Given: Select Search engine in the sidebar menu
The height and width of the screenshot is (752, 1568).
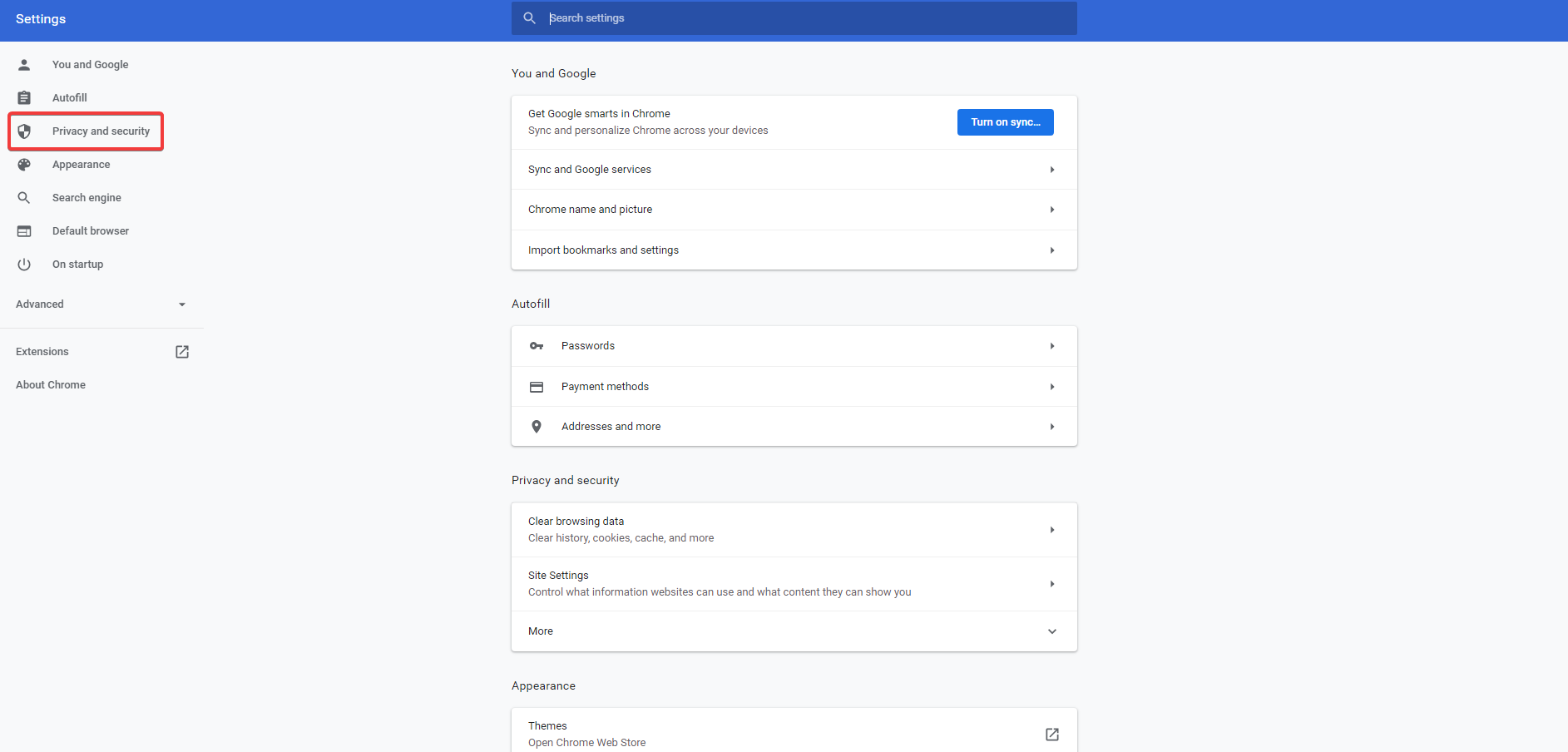Looking at the screenshot, I should click(87, 198).
